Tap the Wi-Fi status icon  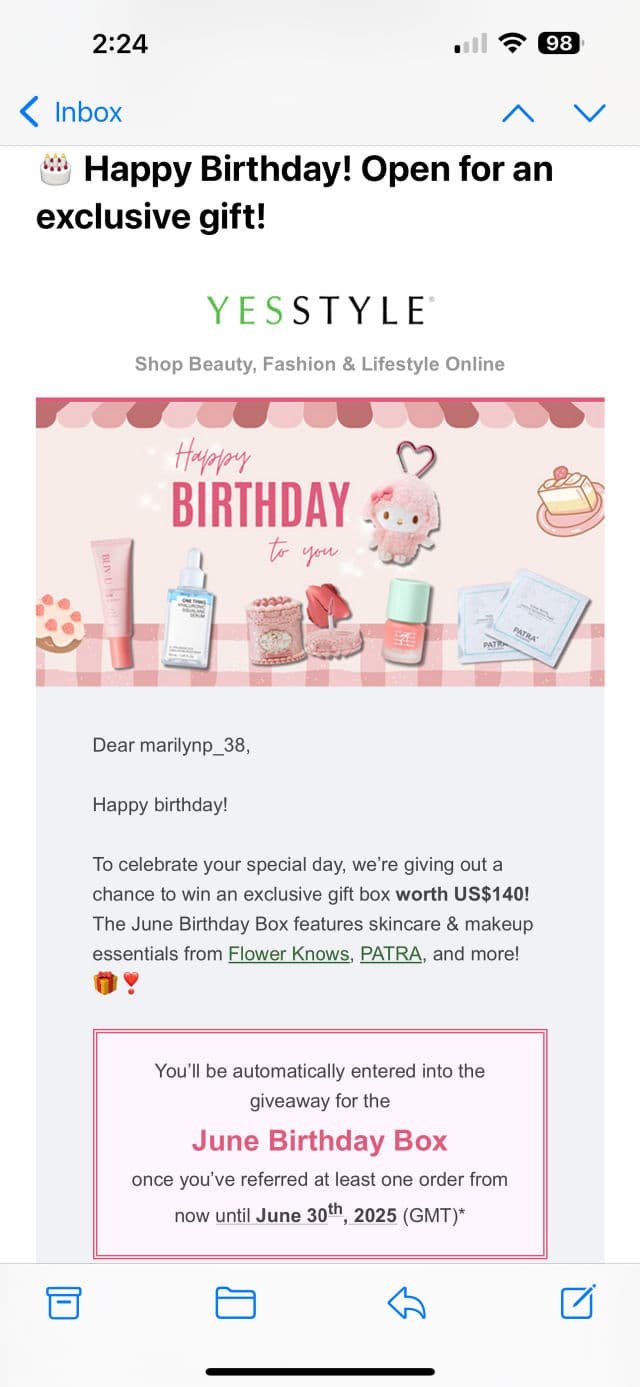[514, 43]
